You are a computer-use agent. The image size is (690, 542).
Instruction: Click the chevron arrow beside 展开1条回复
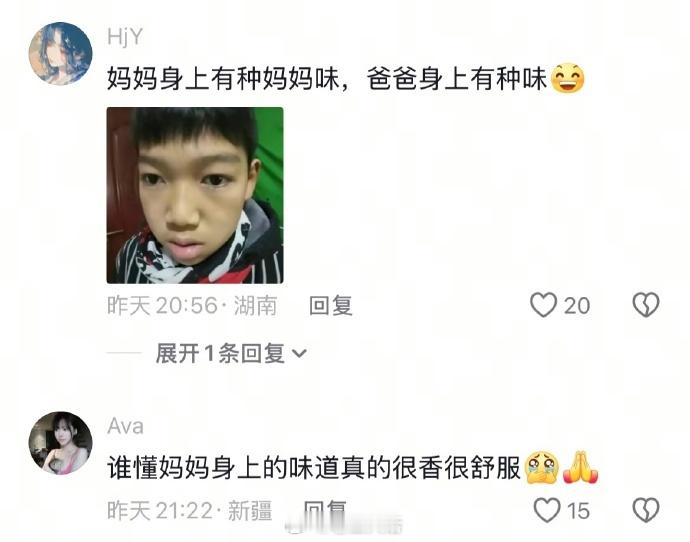point(299,354)
